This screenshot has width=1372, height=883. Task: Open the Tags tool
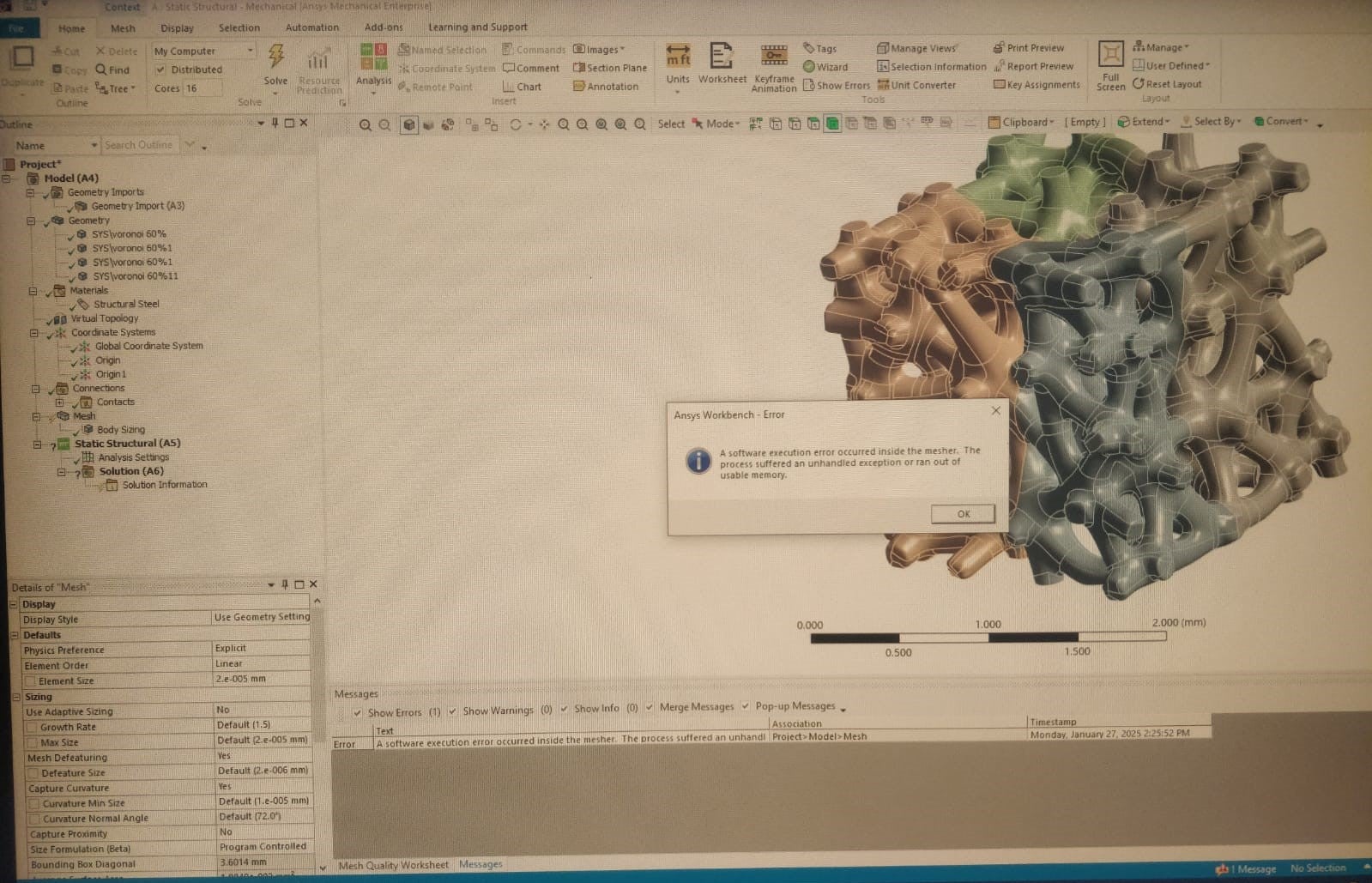click(x=819, y=49)
